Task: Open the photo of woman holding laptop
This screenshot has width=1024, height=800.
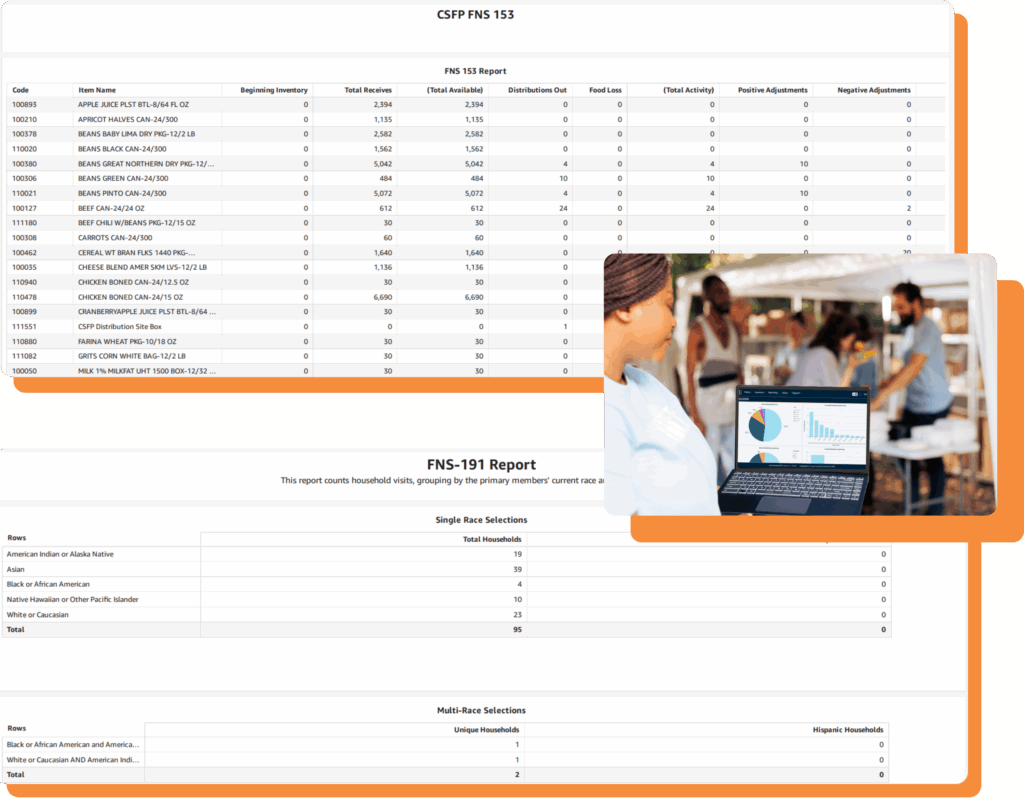Action: (x=800, y=385)
